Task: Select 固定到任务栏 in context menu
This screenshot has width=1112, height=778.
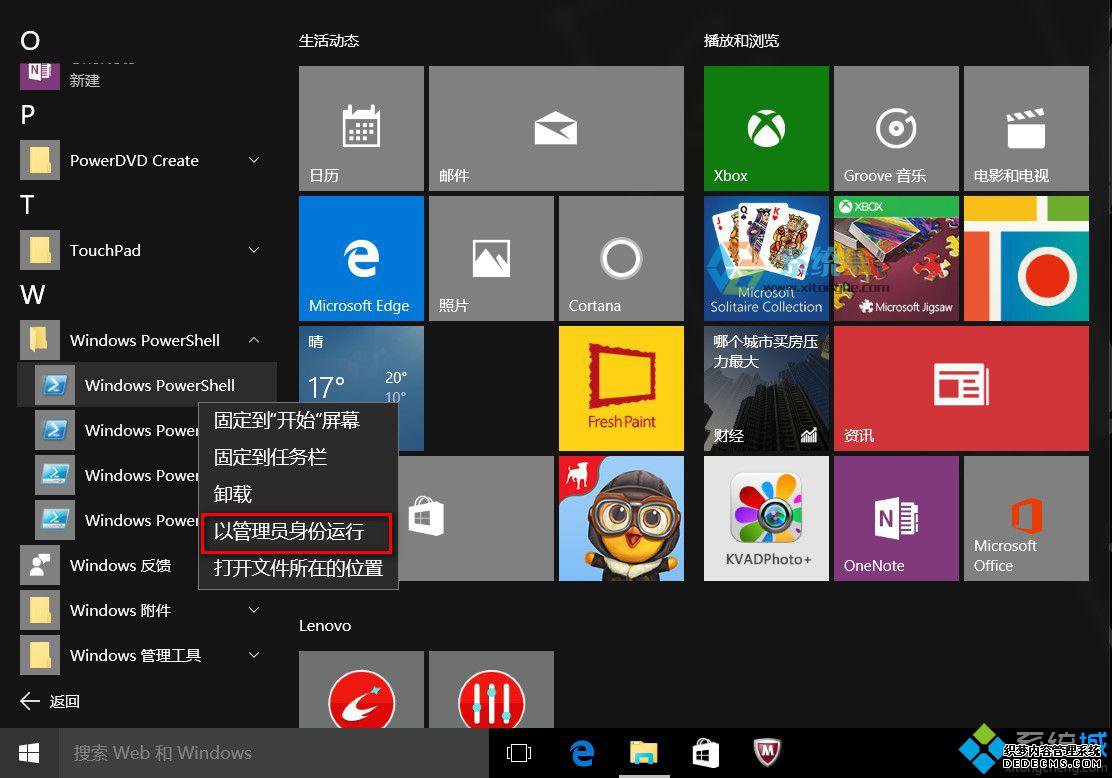Action: [x=298, y=457]
